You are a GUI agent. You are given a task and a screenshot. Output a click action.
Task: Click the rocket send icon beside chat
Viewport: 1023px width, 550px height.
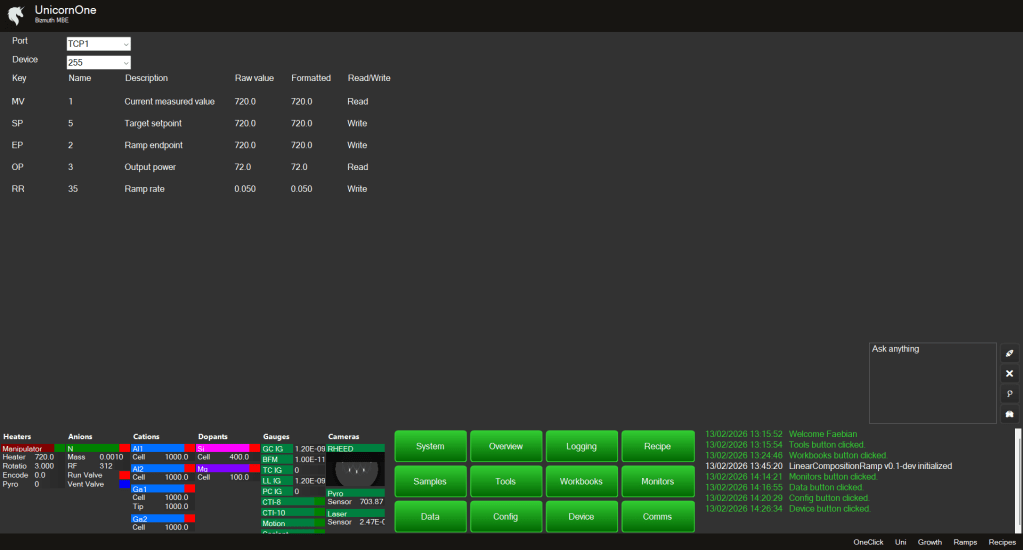pyautogui.click(x=1009, y=354)
